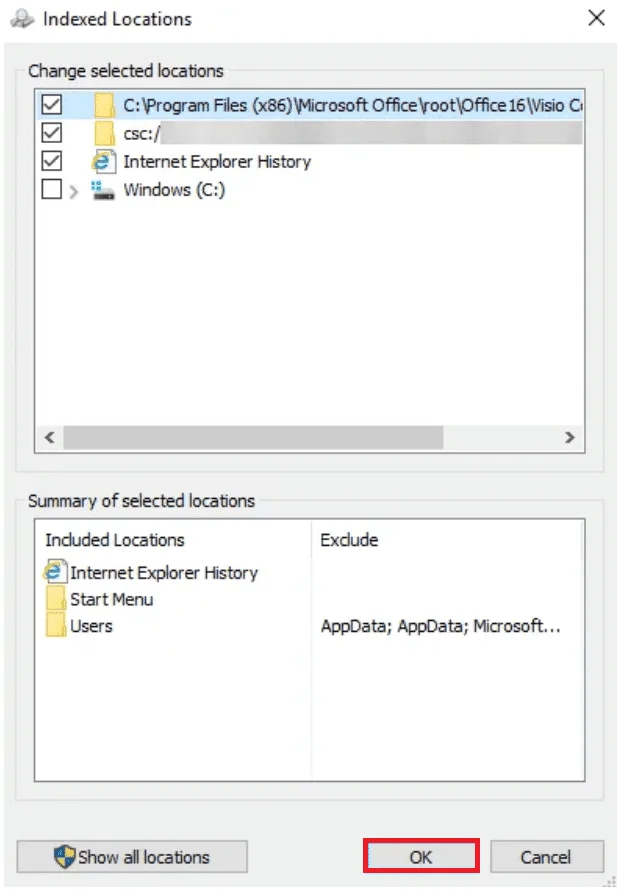Click the Users folder icon in summary
Image resolution: width=620 pixels, height=891 pixels.
coord(56,627)
